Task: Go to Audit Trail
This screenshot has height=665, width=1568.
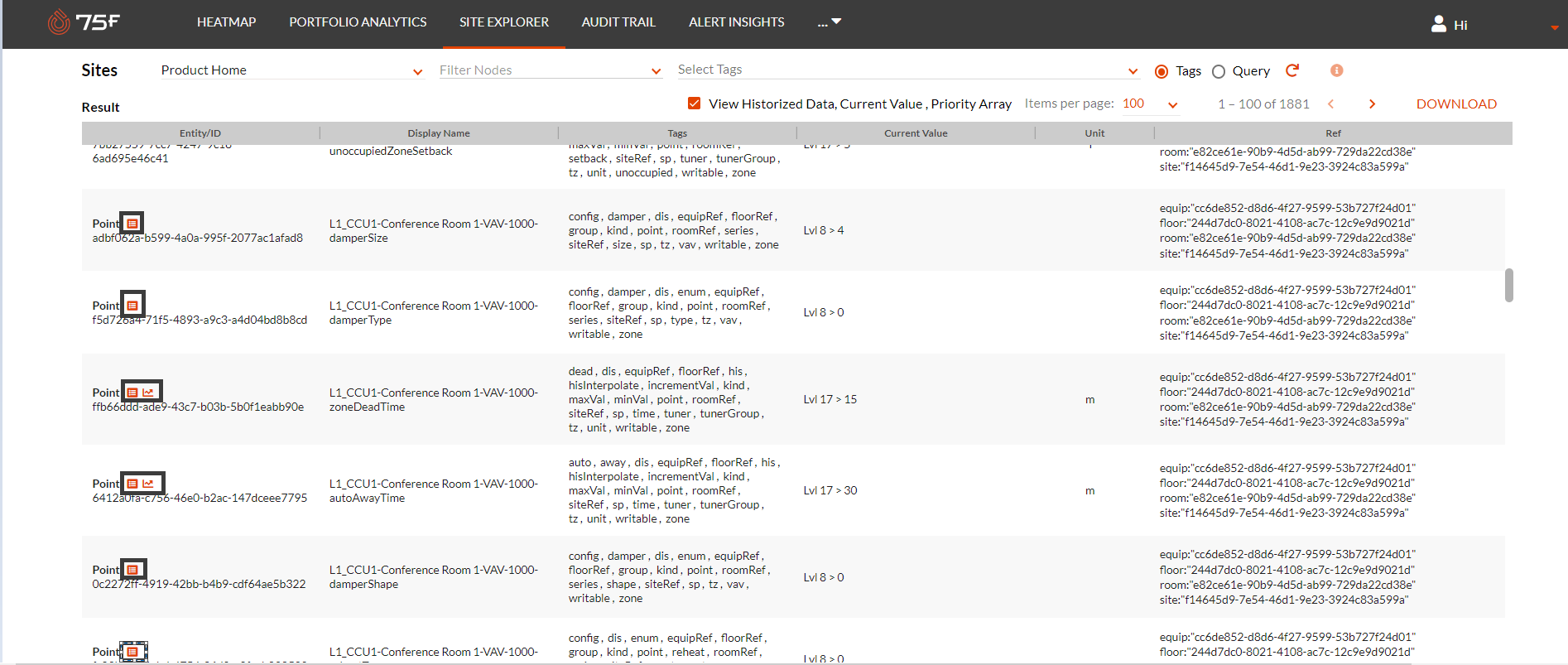Action: (618, 22)
